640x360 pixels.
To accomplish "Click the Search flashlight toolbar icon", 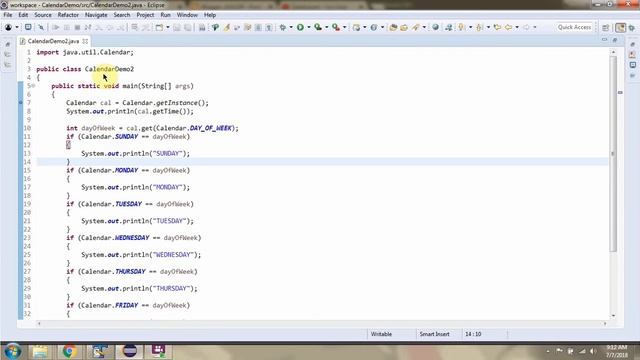I will pos(416,27).
